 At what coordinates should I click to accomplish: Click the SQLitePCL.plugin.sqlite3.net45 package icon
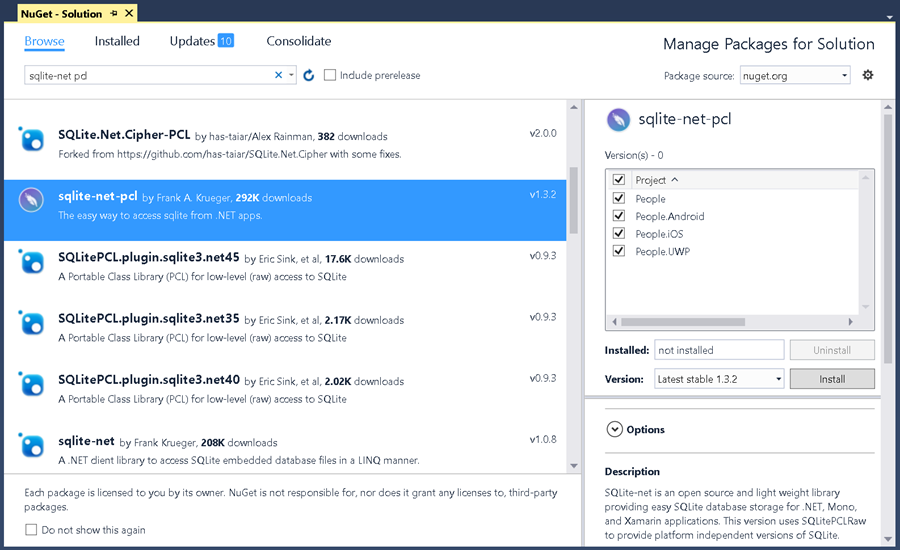pos(31,261)
